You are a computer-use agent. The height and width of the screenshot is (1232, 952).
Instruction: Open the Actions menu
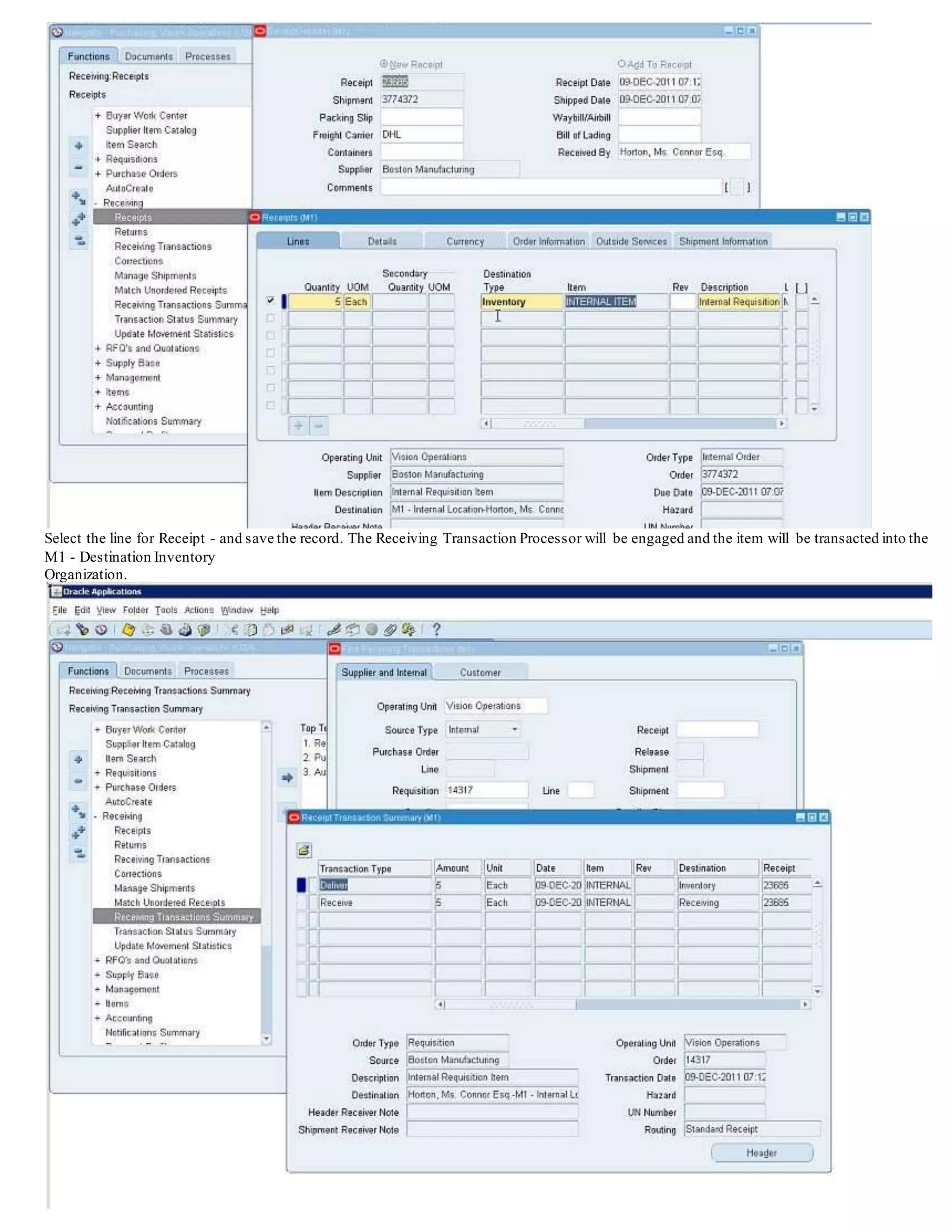point(199,610)
